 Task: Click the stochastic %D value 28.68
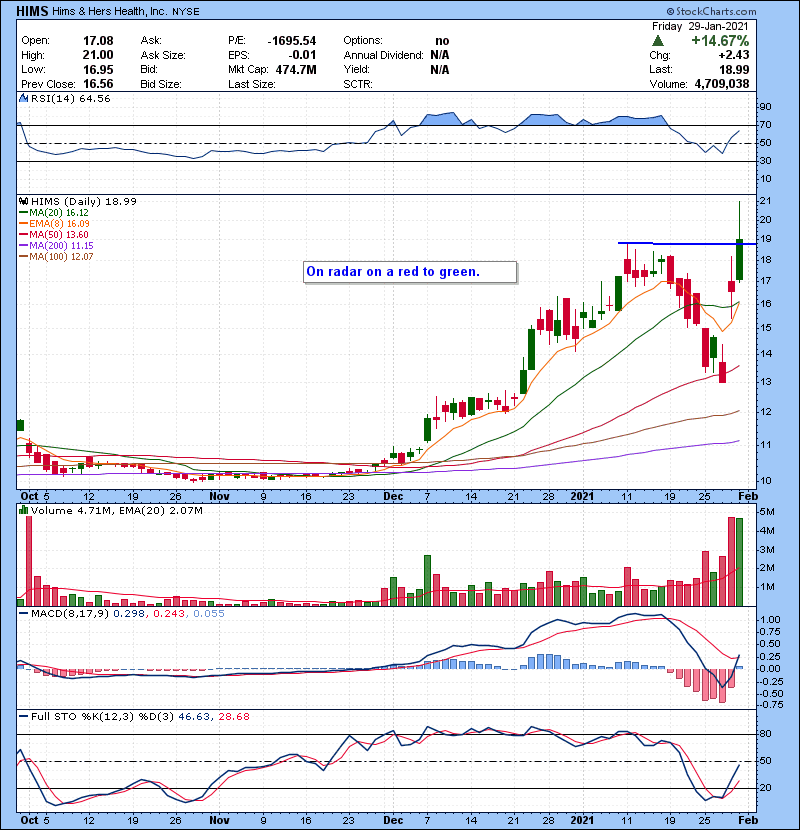233,716
